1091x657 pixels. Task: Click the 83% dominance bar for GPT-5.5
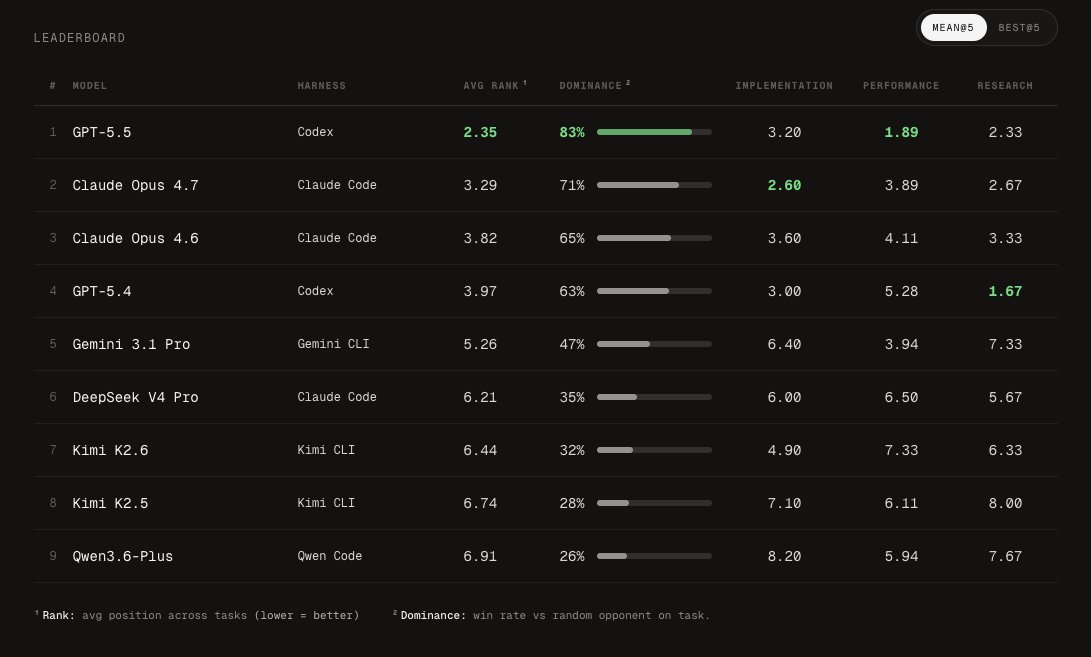click(654, 132)
